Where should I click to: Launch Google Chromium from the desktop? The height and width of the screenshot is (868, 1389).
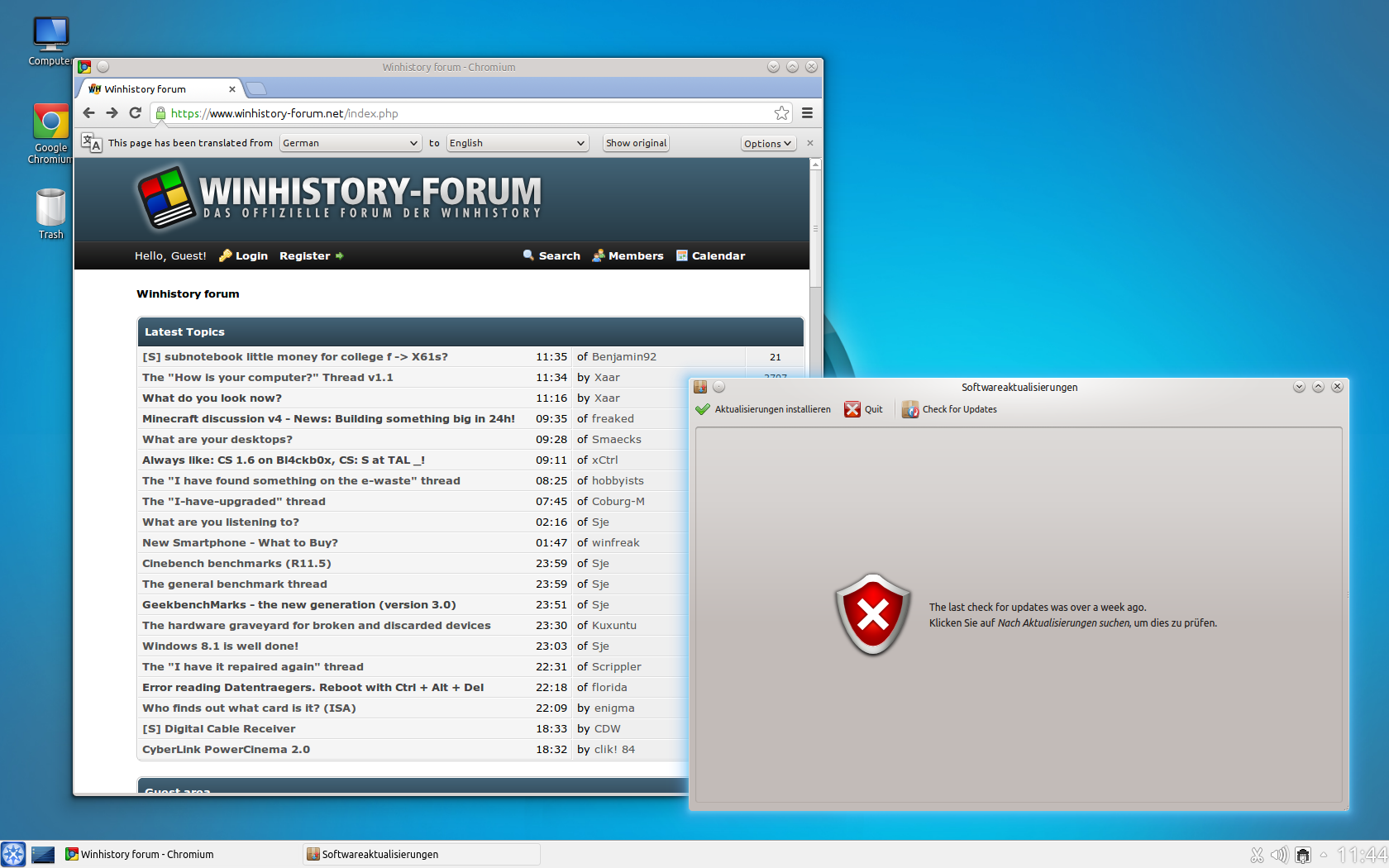coord(50,134)
